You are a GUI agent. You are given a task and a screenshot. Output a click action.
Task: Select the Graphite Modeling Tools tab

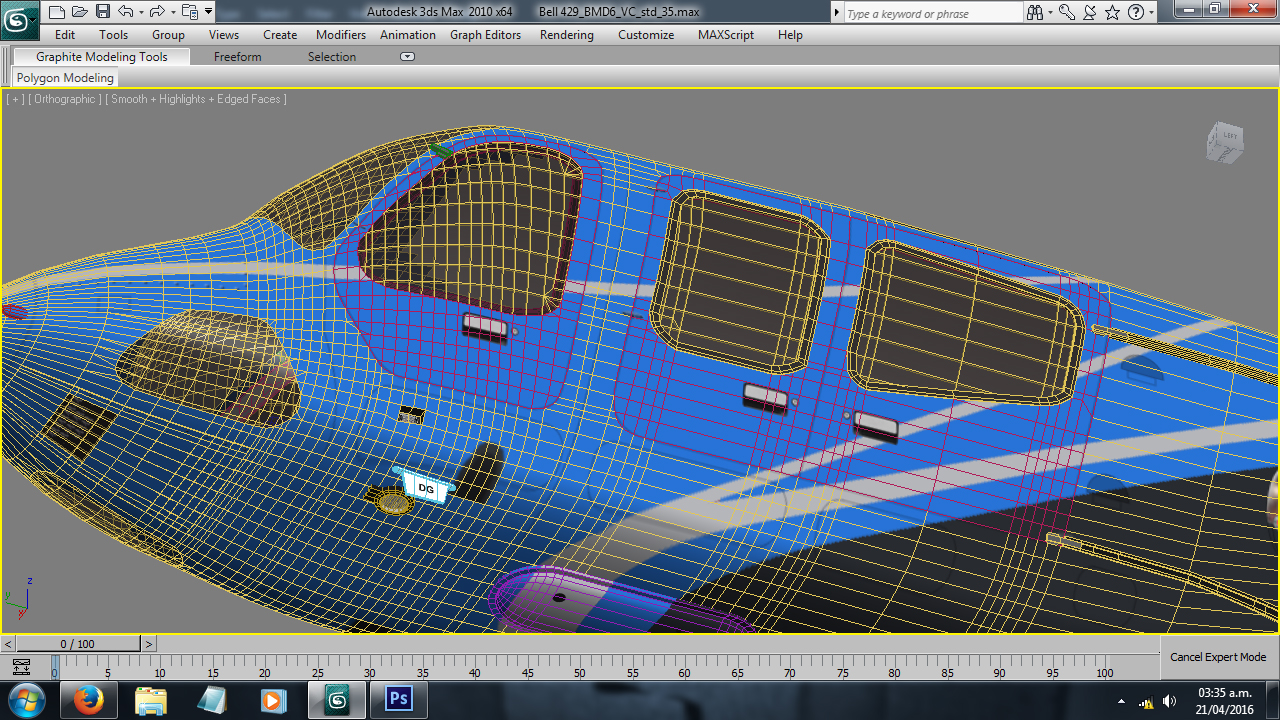[x=102, y=57]
